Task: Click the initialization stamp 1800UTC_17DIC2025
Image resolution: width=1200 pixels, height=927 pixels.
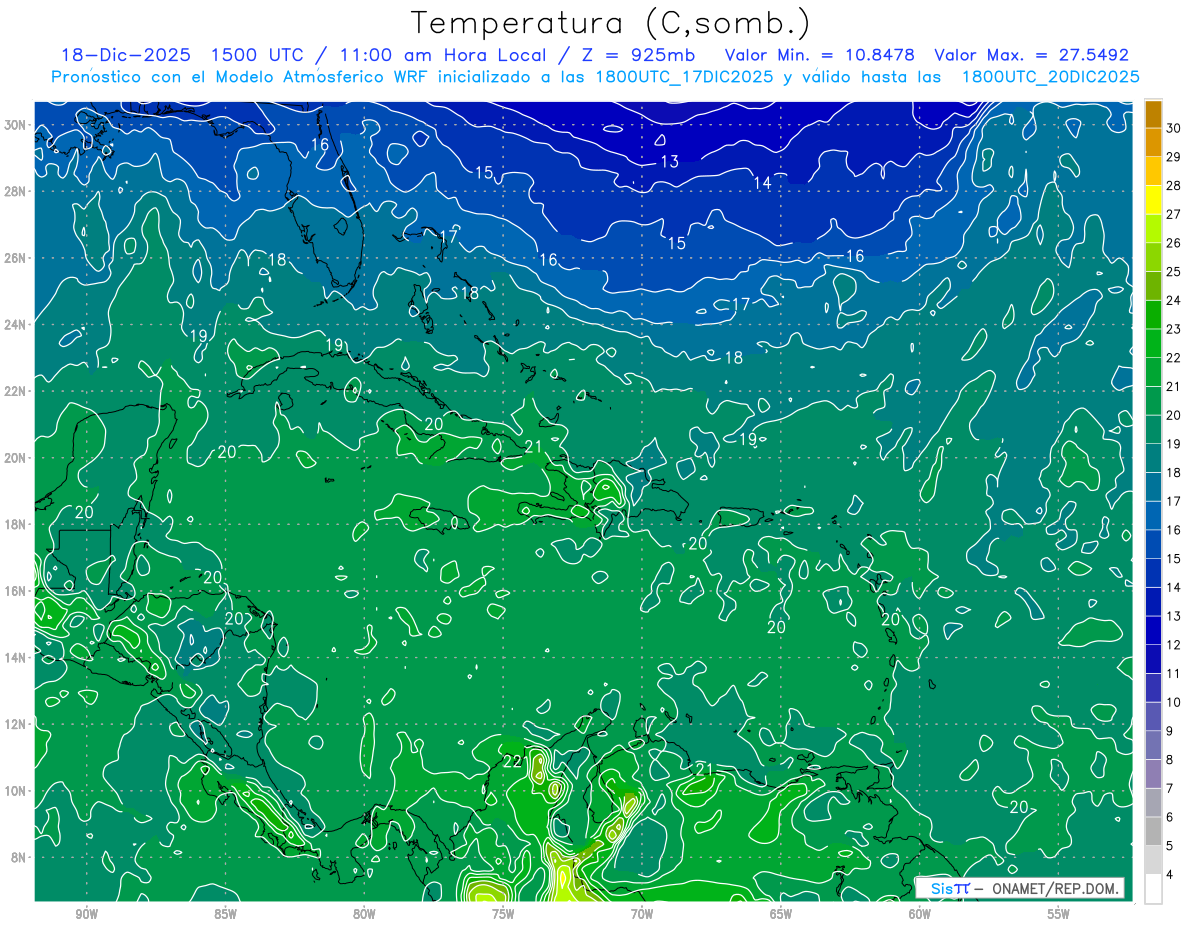Action: (686, 76)
